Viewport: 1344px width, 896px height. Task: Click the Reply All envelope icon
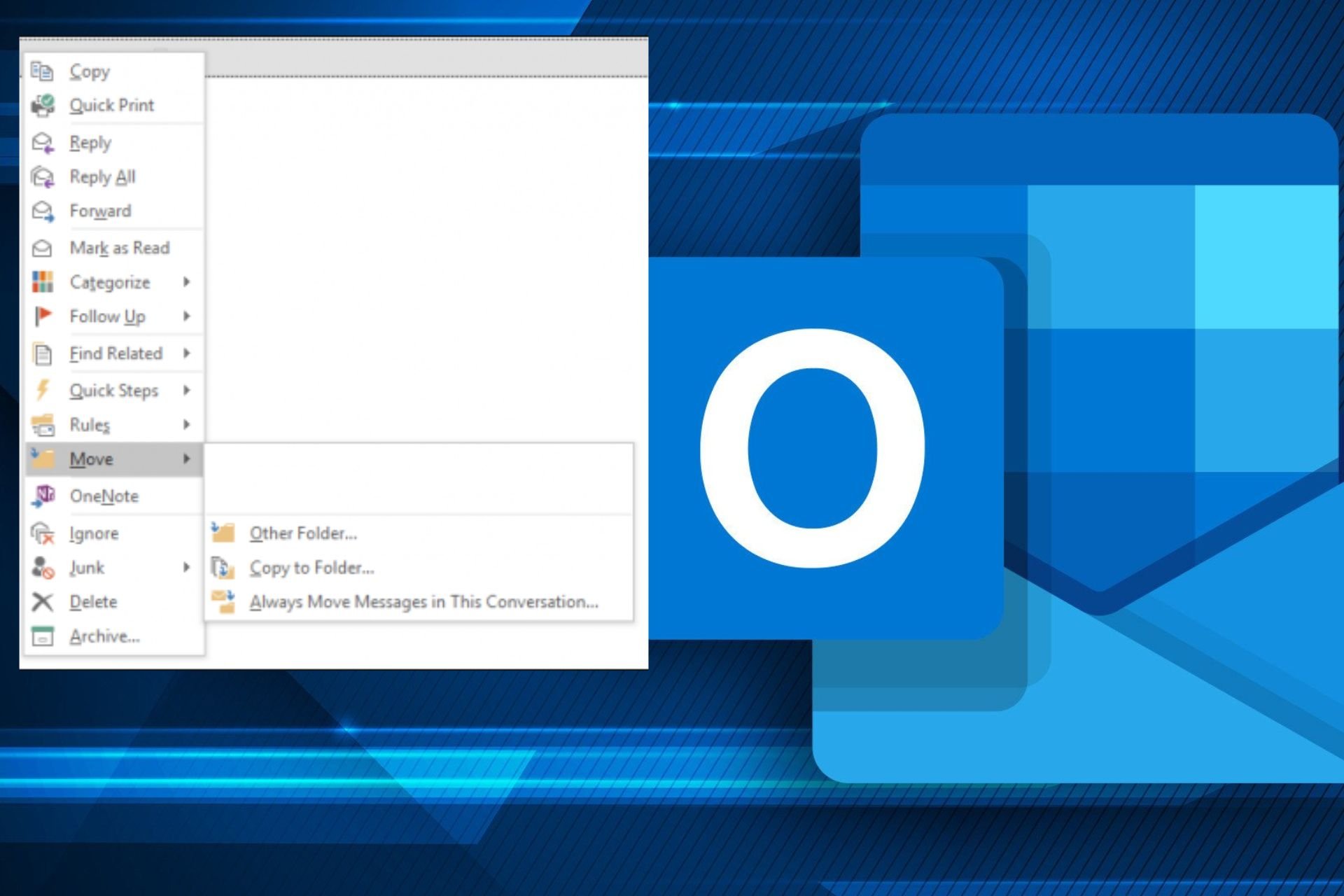tap(42, 177)
